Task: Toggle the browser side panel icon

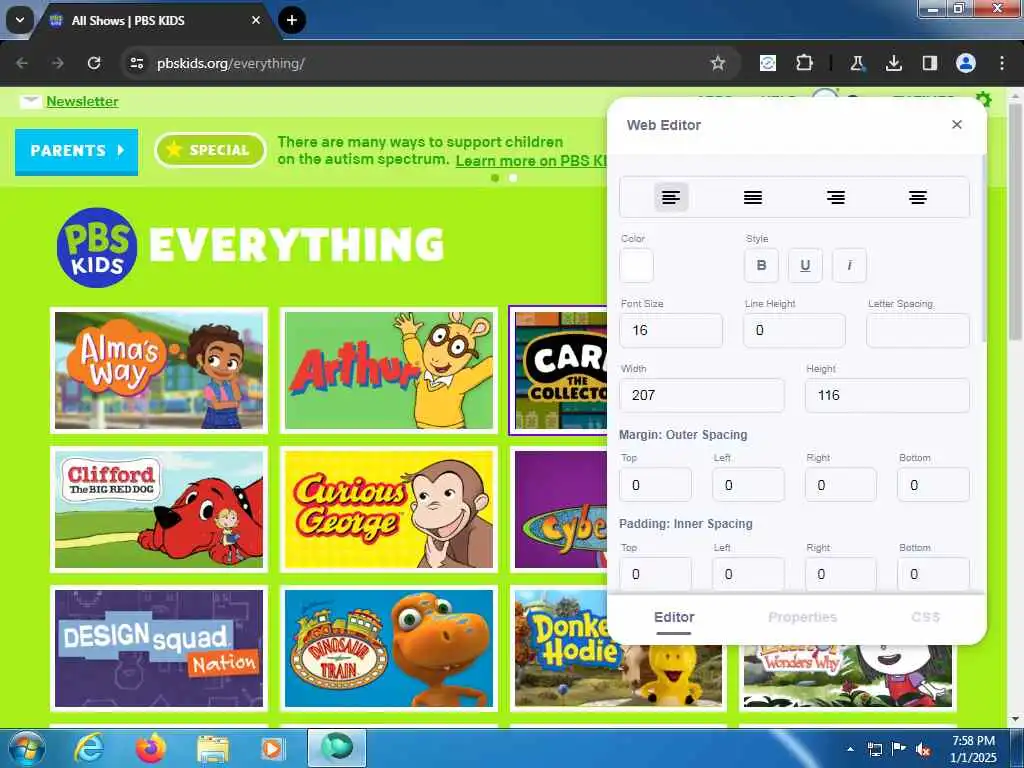Action: pyautogui.click(x=929, y=63)
